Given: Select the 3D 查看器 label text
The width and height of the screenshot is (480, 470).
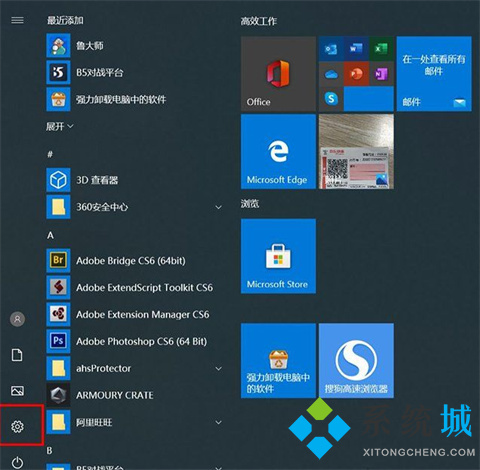Looking at the screenshot, I should click(97, 180).
